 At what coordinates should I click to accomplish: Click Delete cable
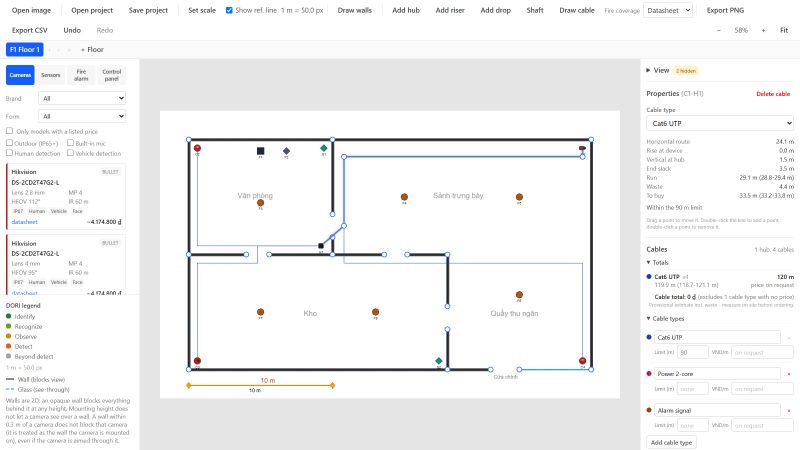773,94
